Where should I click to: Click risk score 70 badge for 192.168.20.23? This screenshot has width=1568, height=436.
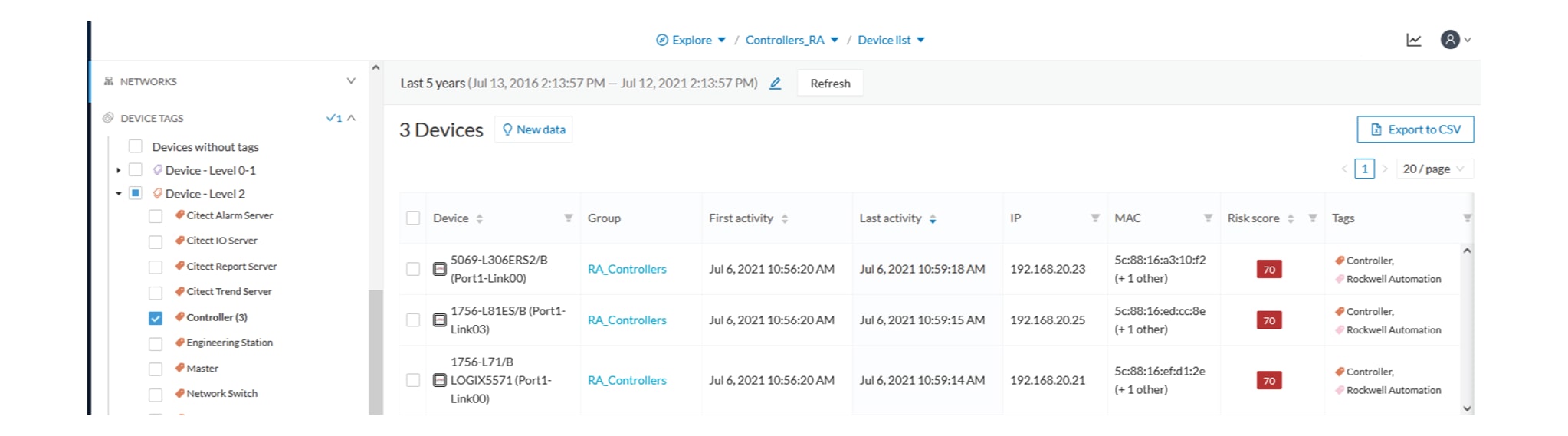click(1269, 269)
